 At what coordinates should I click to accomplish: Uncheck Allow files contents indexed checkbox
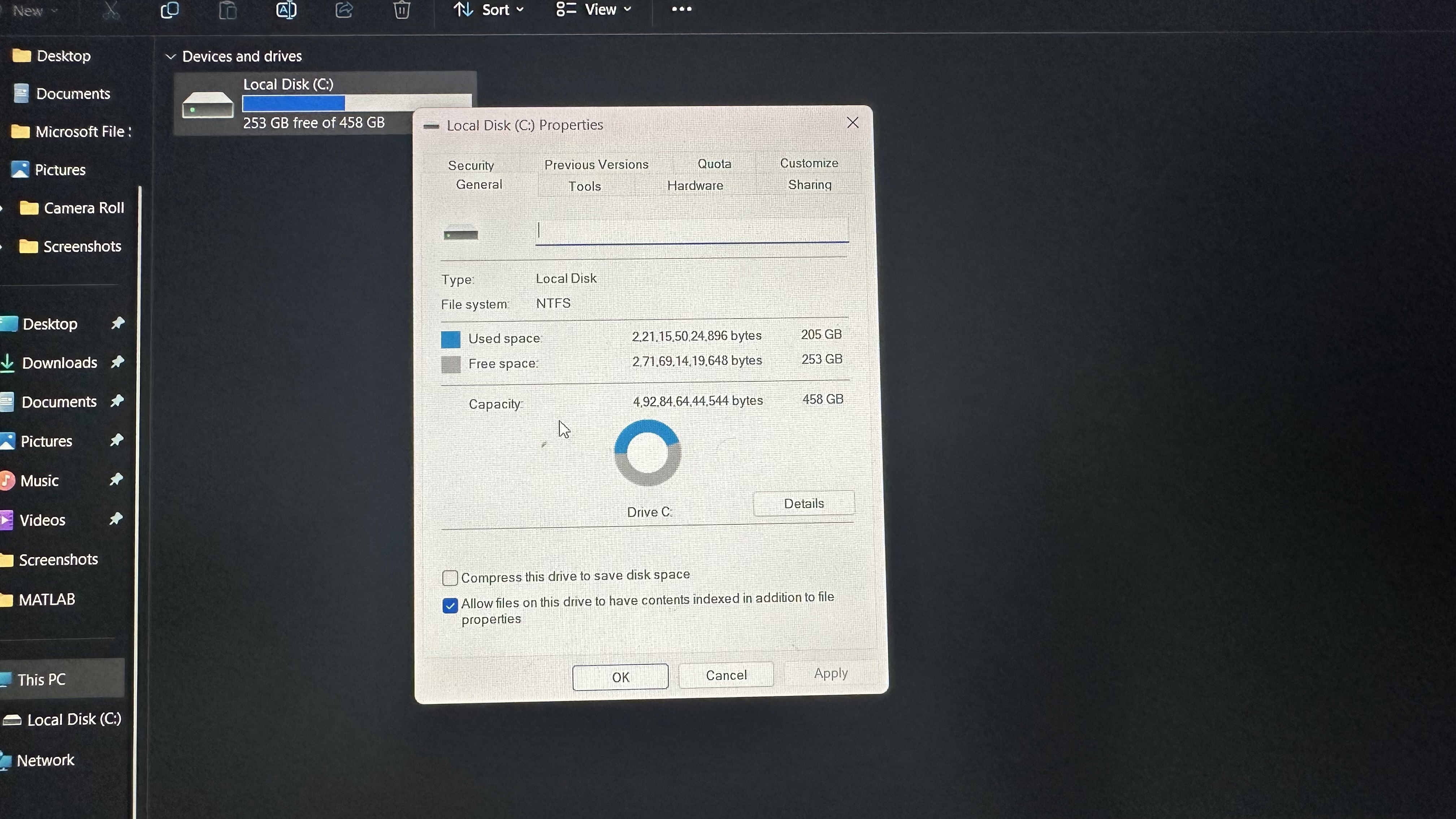click(x=450, y=605)
